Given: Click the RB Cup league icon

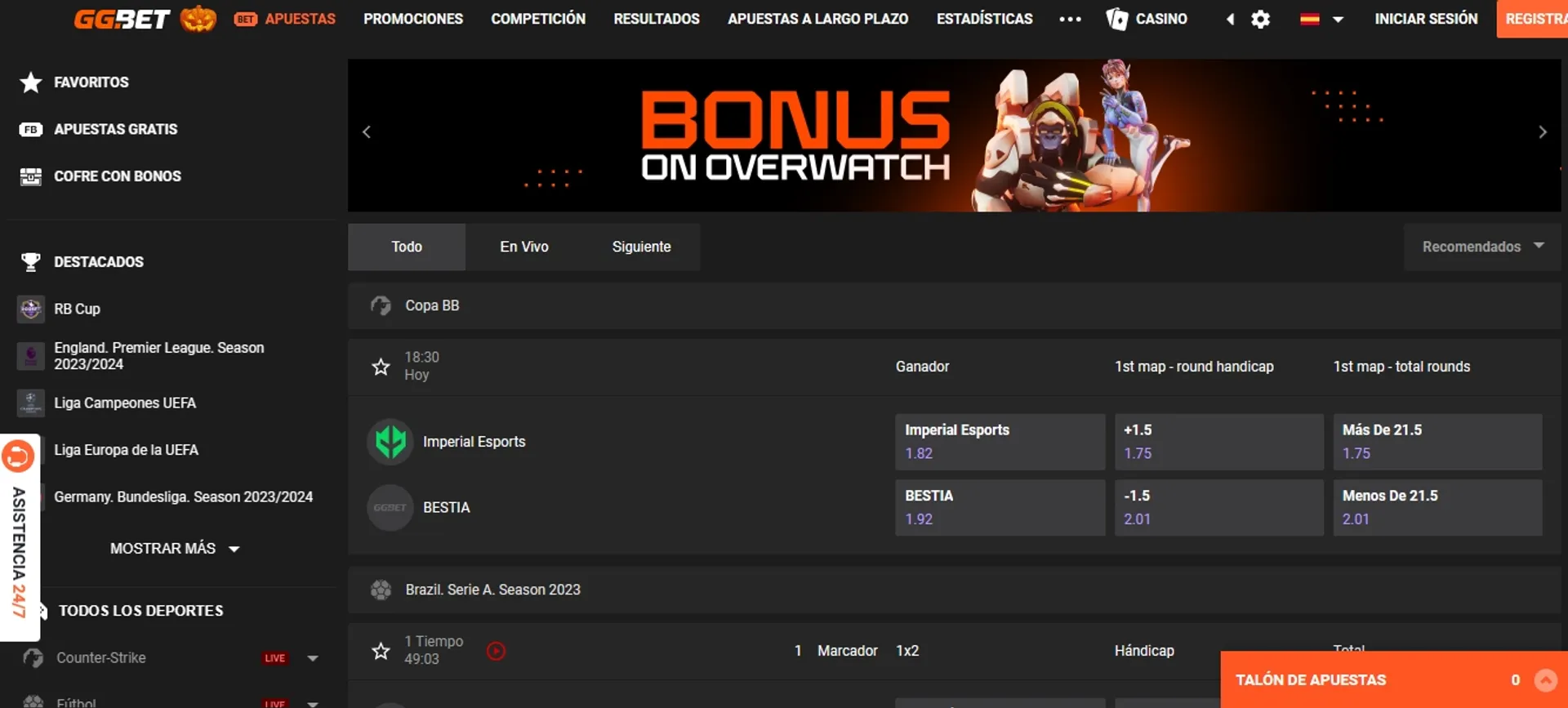Looking at the screenshot, I should 31,309.
